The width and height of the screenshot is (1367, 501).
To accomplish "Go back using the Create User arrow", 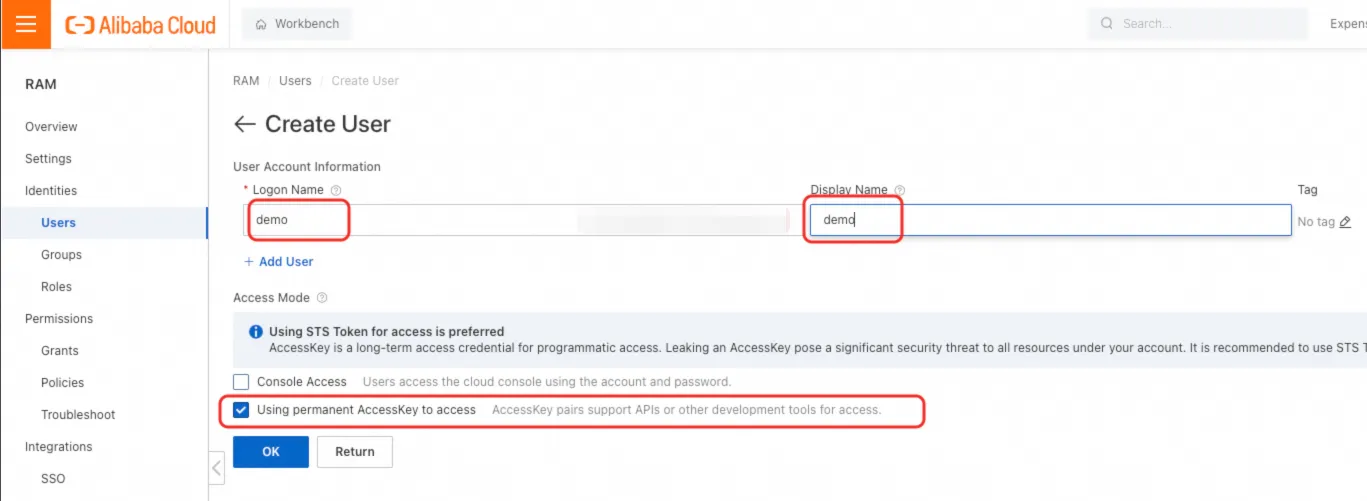I will point(244,124).
